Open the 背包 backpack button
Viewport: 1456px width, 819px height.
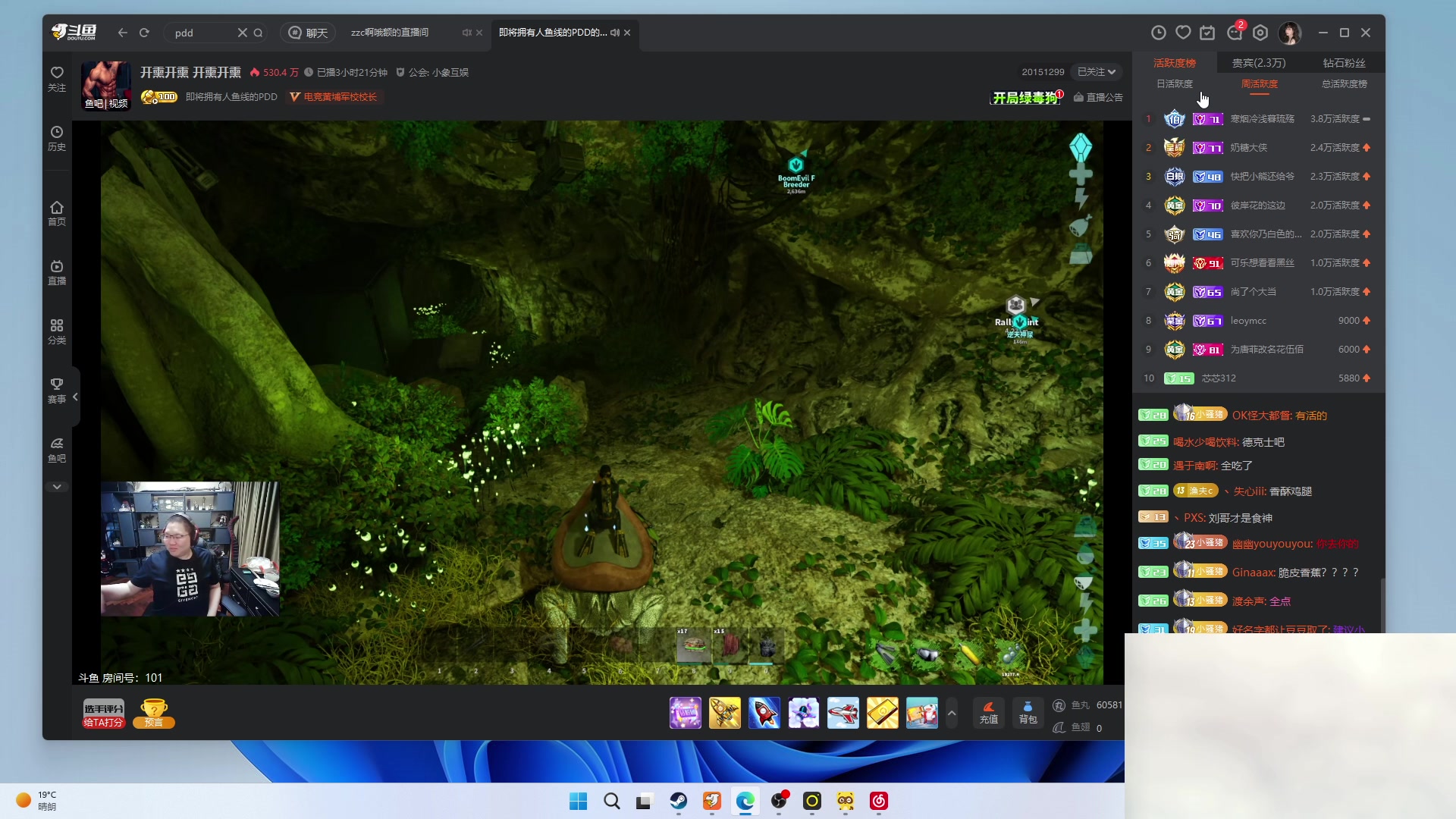click(x=1028, y=714)
